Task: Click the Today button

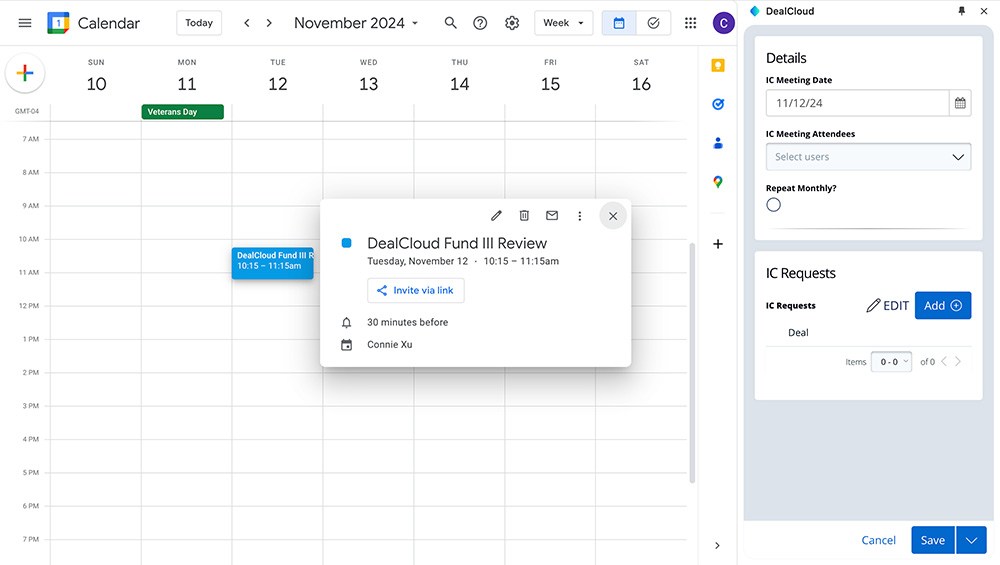Action: click(199, 23)
